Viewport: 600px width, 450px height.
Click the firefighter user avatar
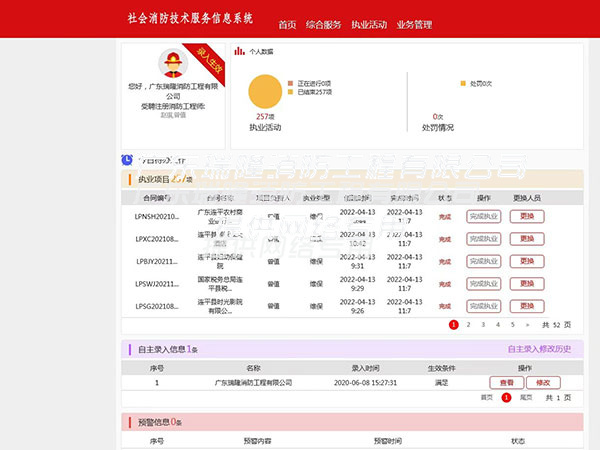coord(174,64)
